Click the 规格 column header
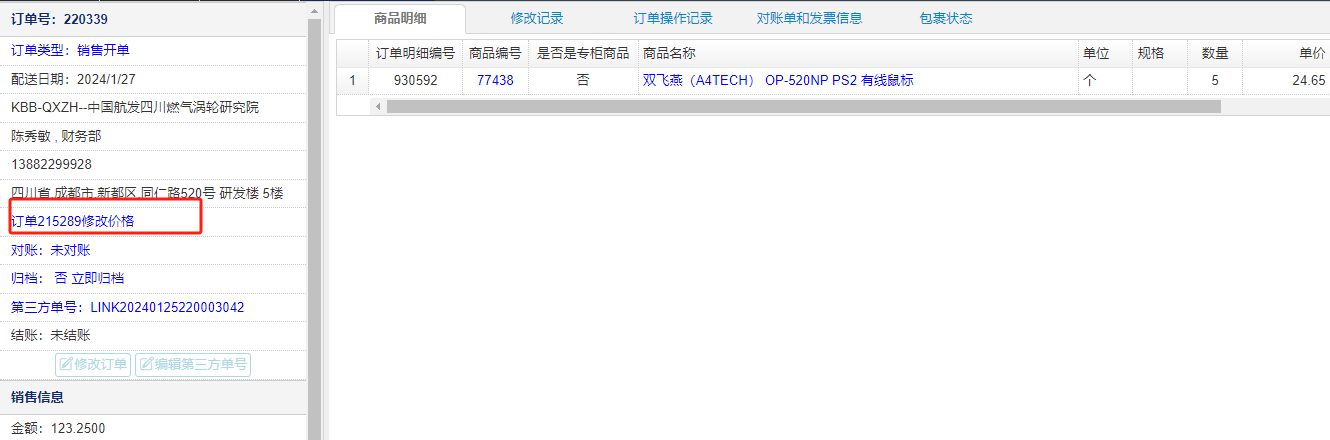 pos(1160,53)
